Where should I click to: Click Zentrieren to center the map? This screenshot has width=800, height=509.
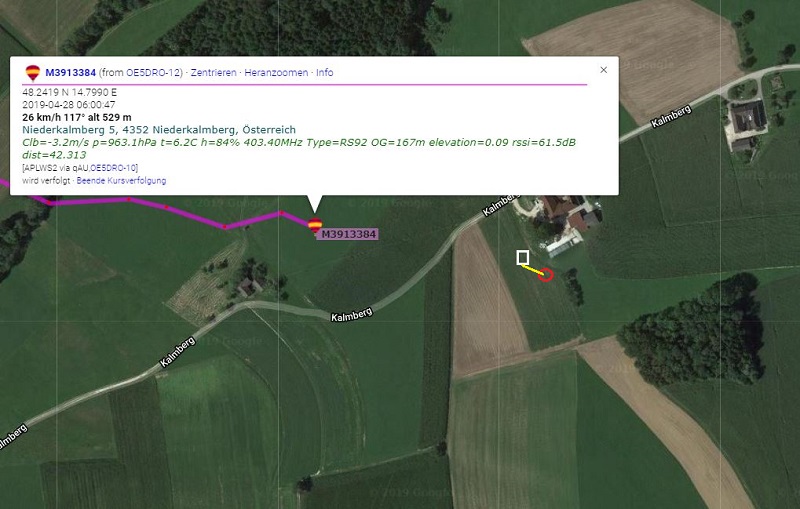point(214,72)
